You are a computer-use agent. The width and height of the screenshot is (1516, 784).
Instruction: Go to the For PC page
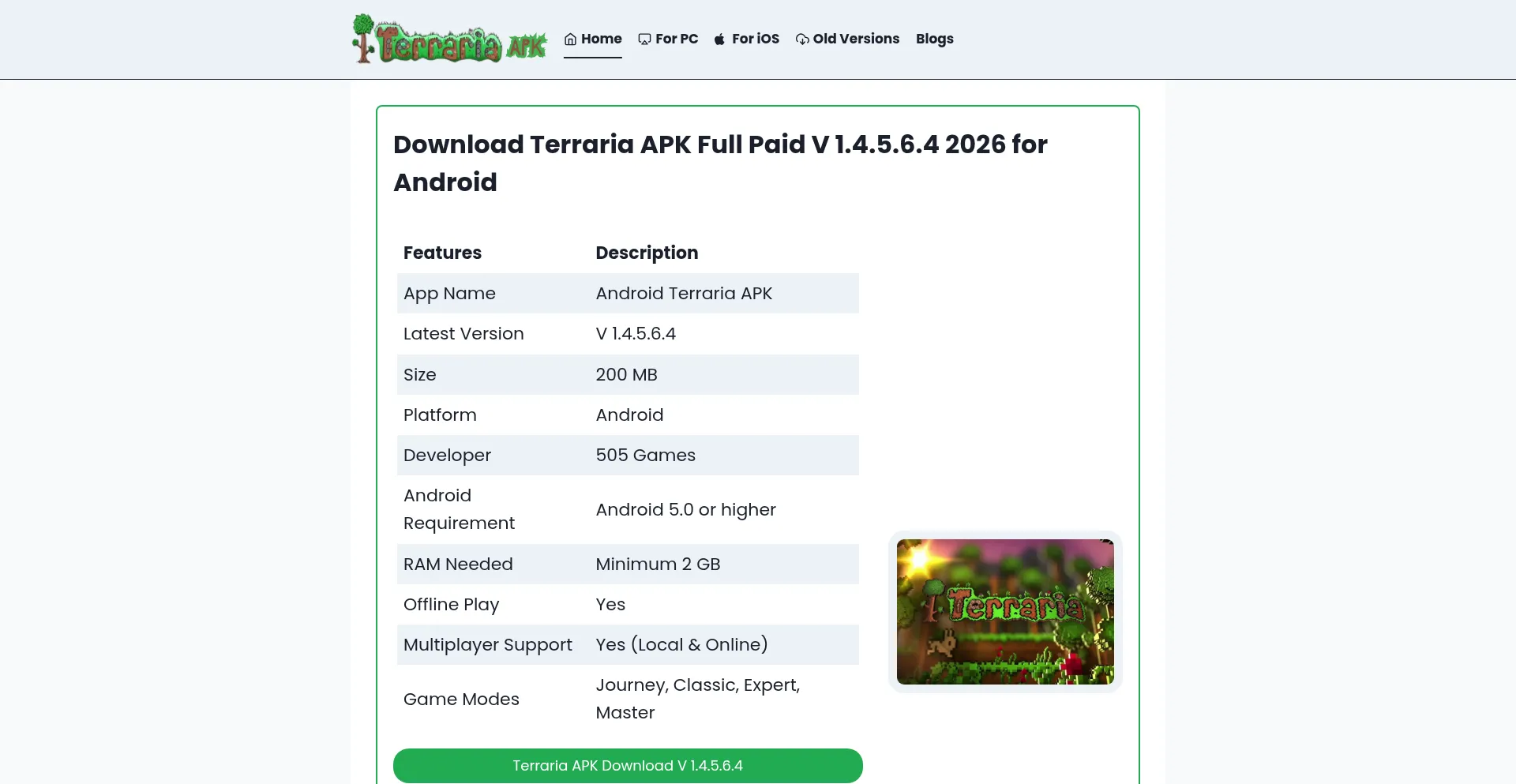pyautogui.click(x=668, y=39)
